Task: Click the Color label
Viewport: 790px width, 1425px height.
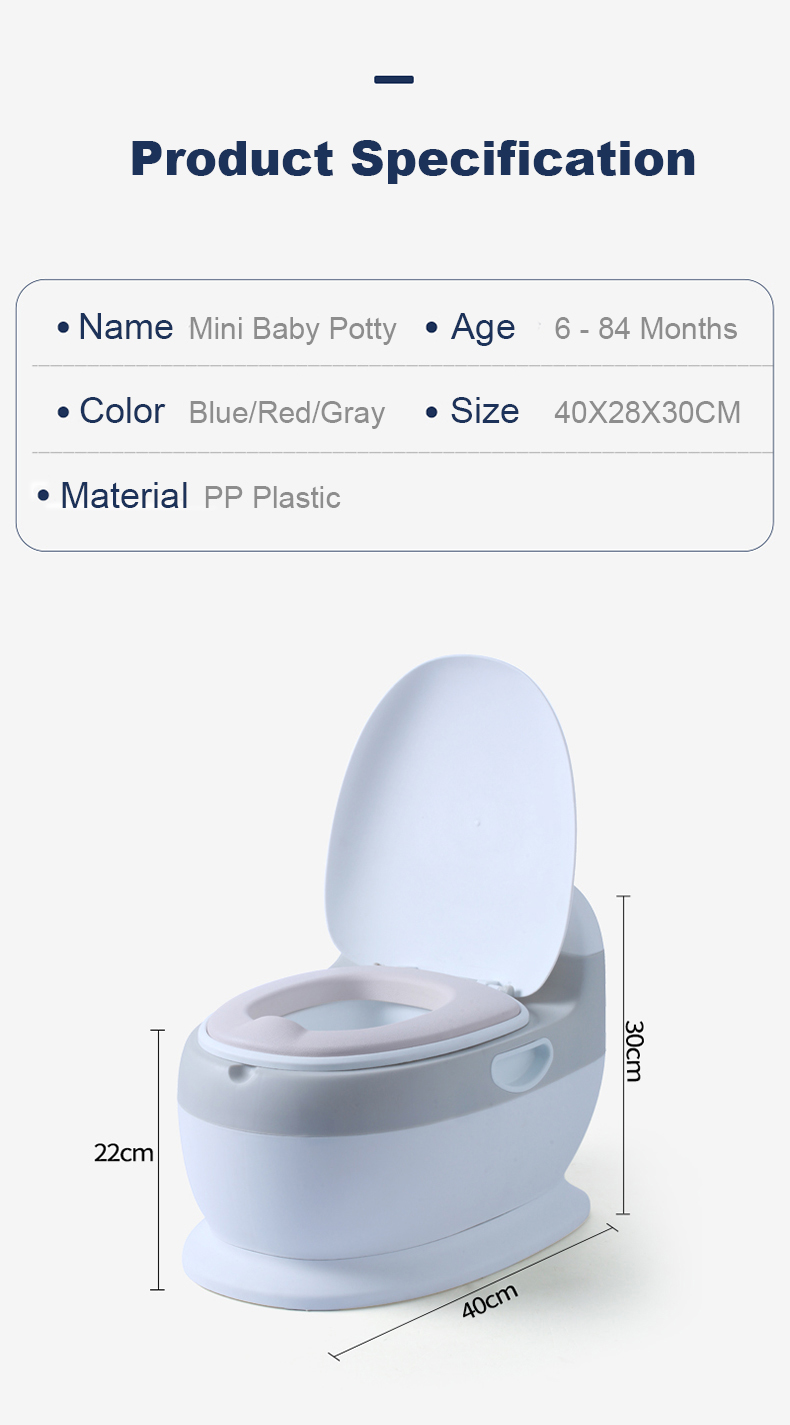Action: coord(122,411)
